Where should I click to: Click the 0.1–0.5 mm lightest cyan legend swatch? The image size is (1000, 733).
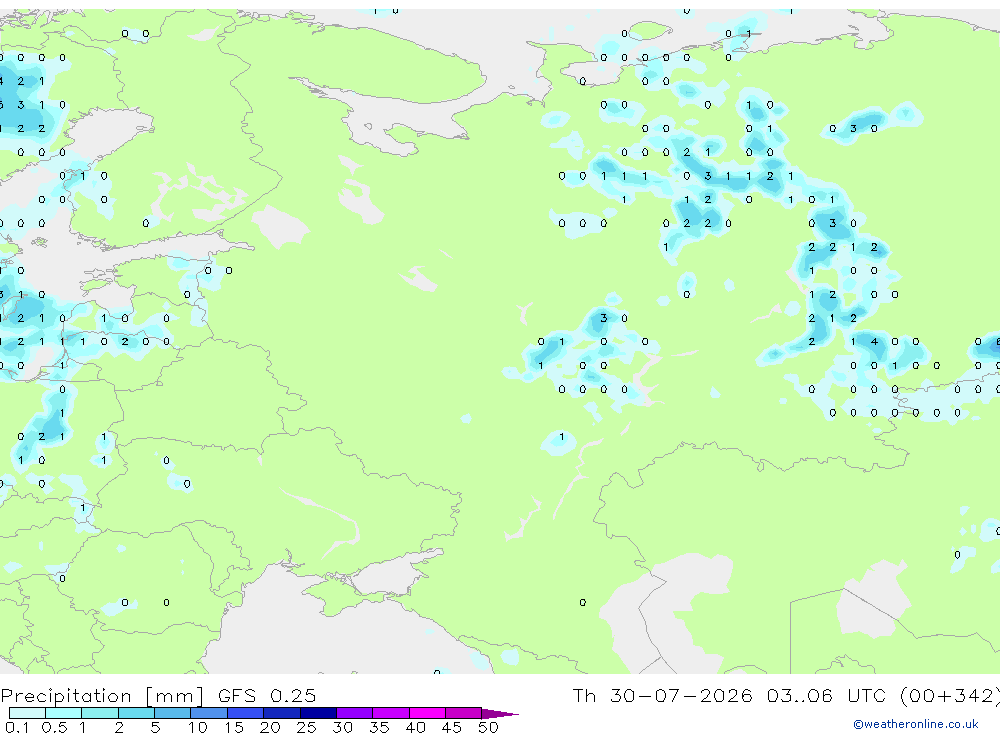(x=27, y=713)
